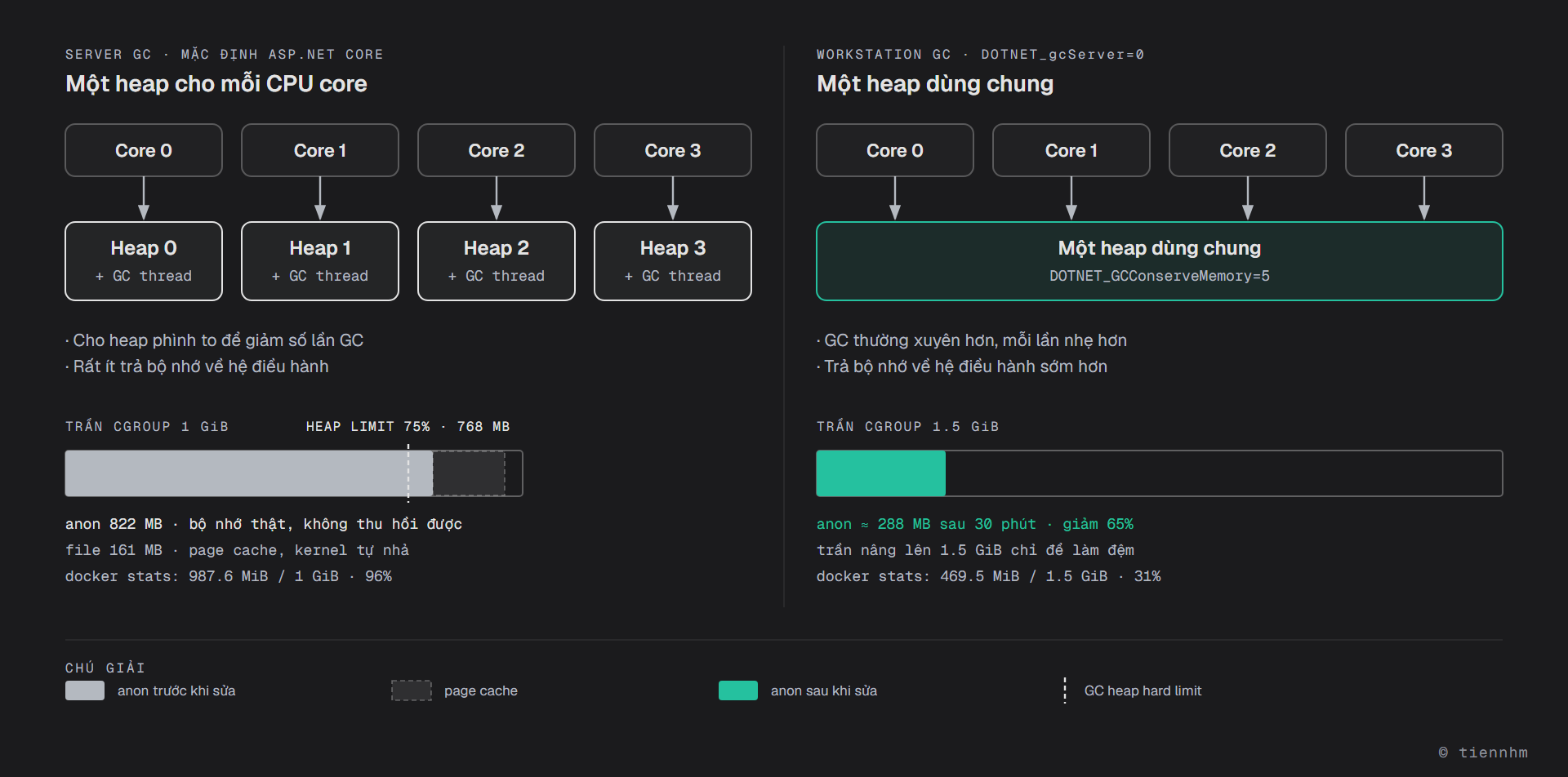Click the green 'anon sau khi sửa' legend swatch
1568x777 pixels.
738,690
